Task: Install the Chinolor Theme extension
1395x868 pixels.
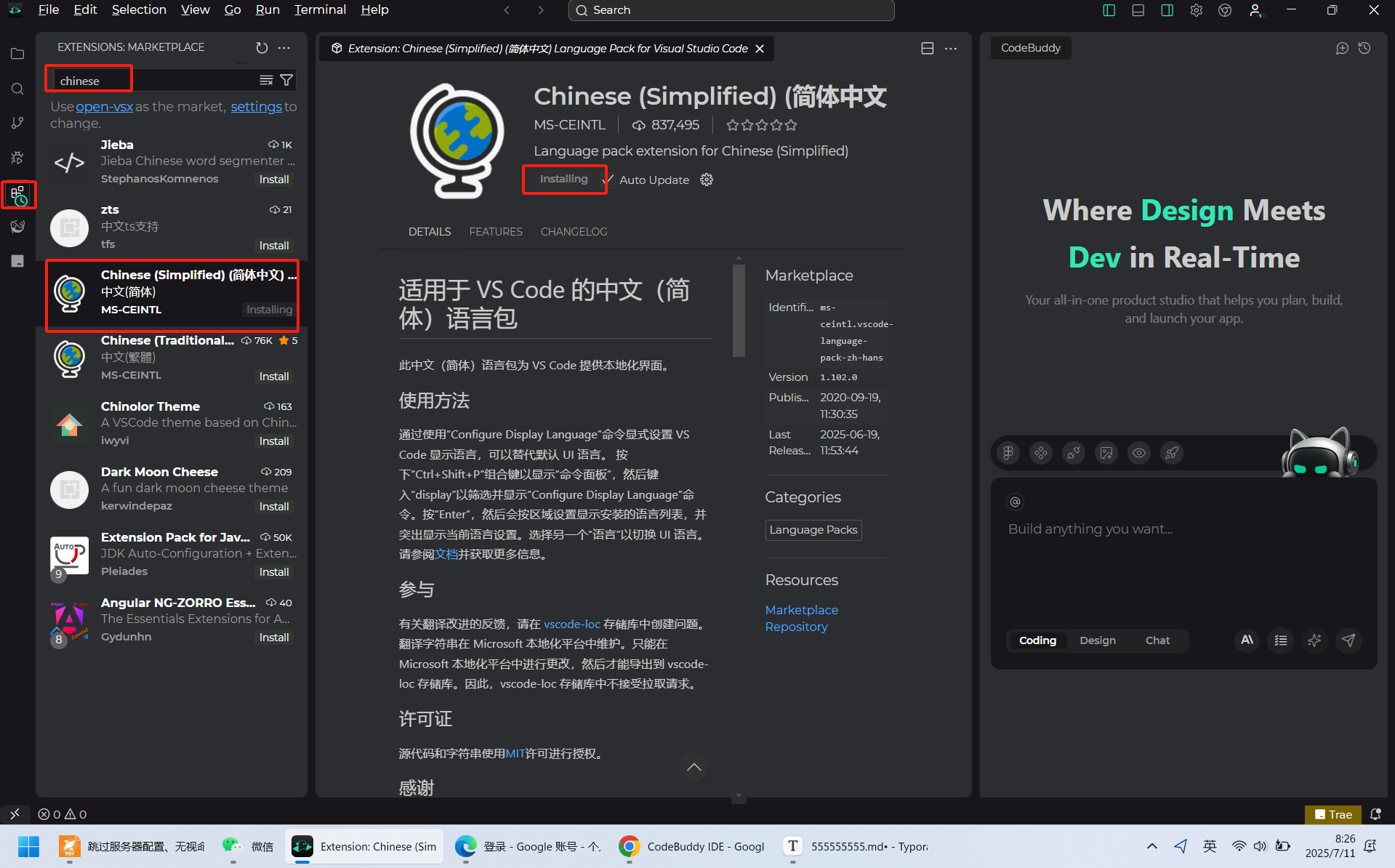Action: (x=274, y=441)
